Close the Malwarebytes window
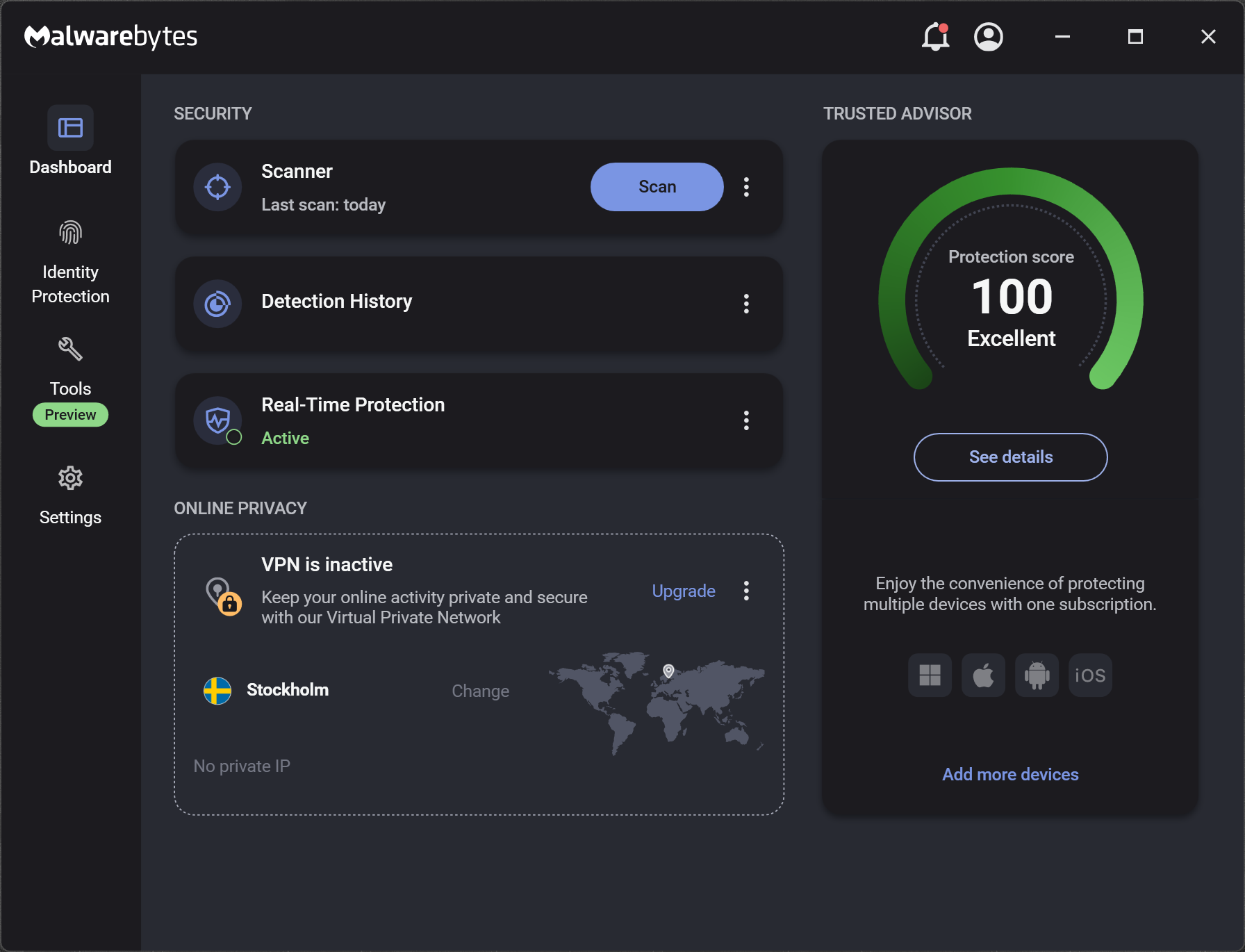 (x=1208, y=37)
